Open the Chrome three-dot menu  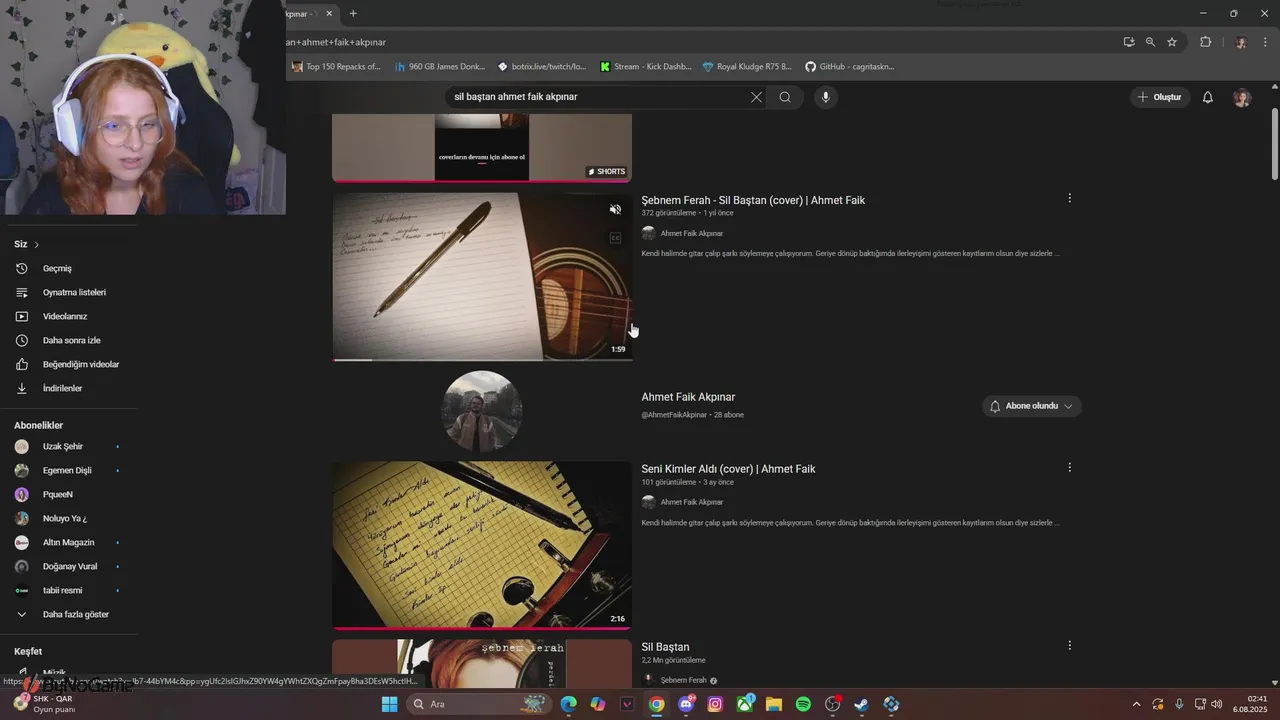(1263, 42)
